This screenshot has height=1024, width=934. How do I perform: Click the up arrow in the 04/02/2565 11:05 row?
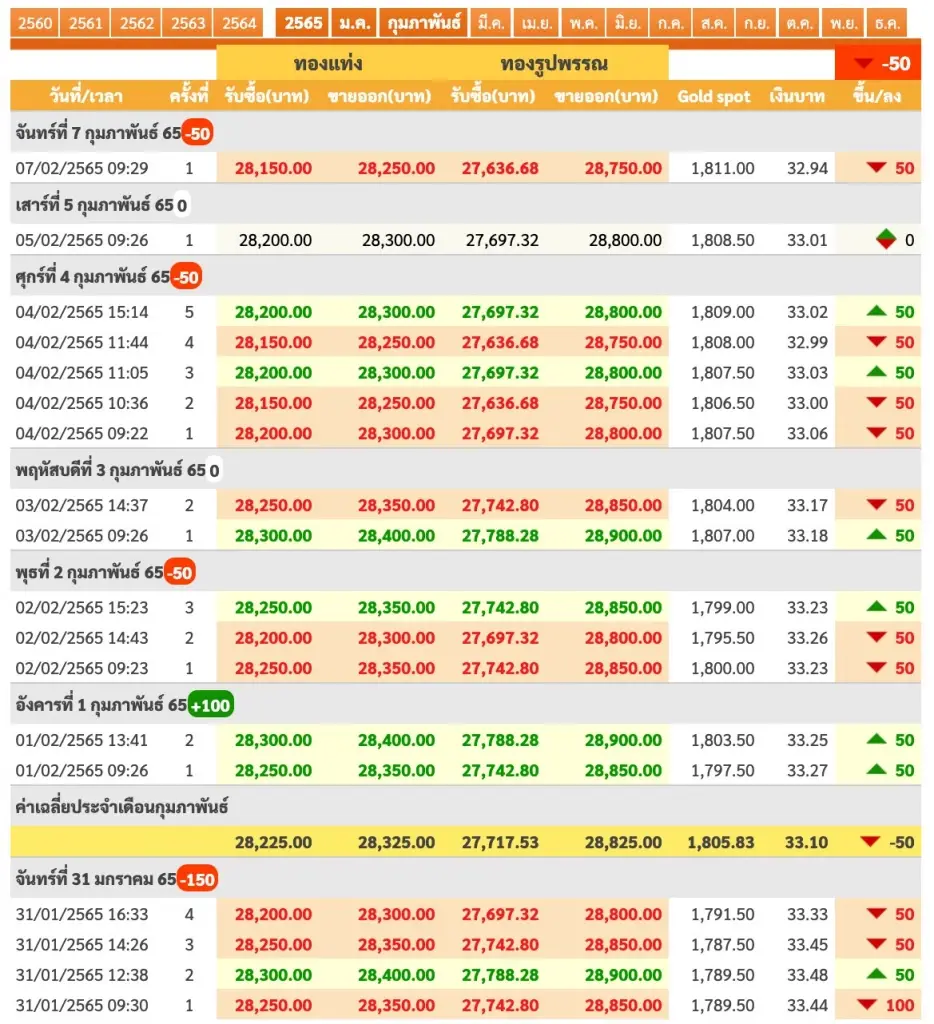click(876, 372)
